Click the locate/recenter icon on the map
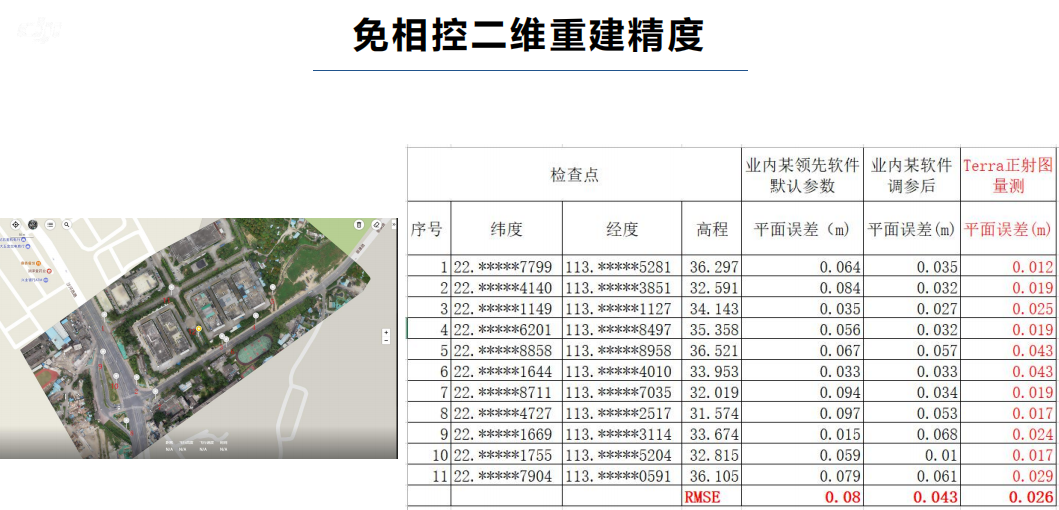Viewport: 1059px width, 510px height. 16,224
